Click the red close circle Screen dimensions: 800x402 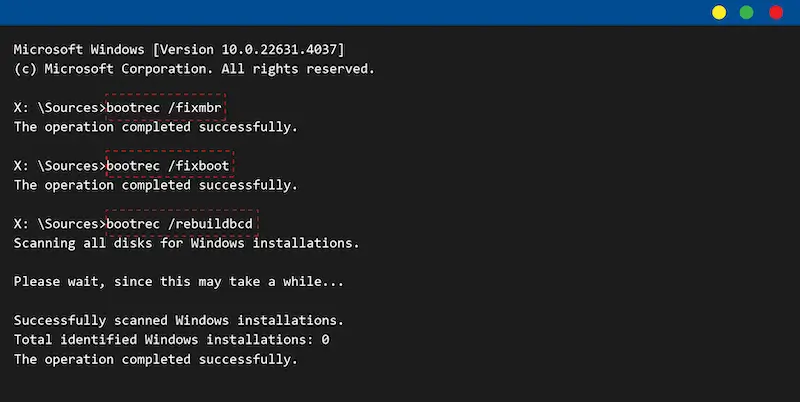pyautogui.click(x=776, y=13)
